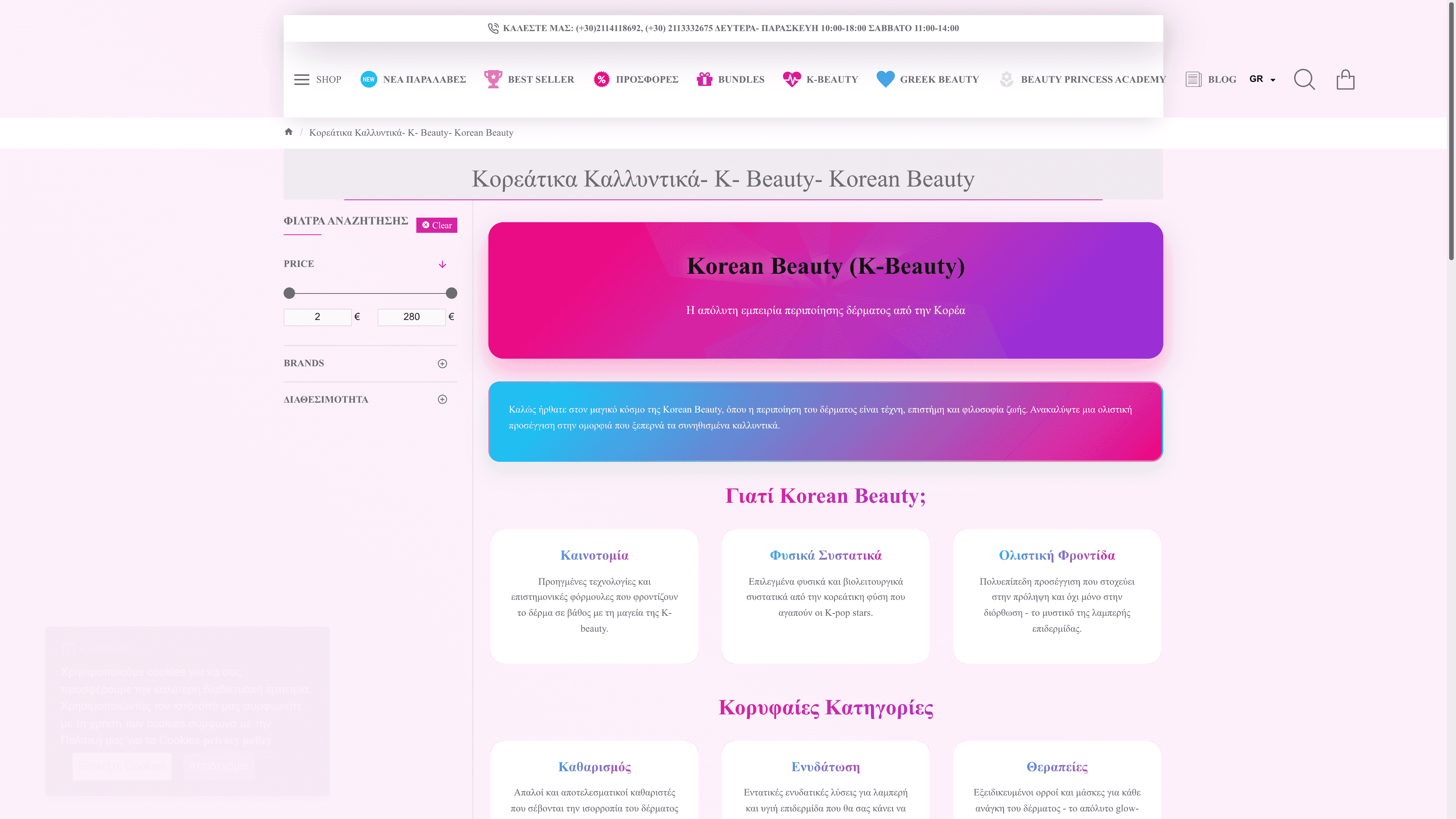This screenshot has height=819, width=1456.
Task: Click the Korean Beauty breadcrumb link
Action: coord(411,132)
